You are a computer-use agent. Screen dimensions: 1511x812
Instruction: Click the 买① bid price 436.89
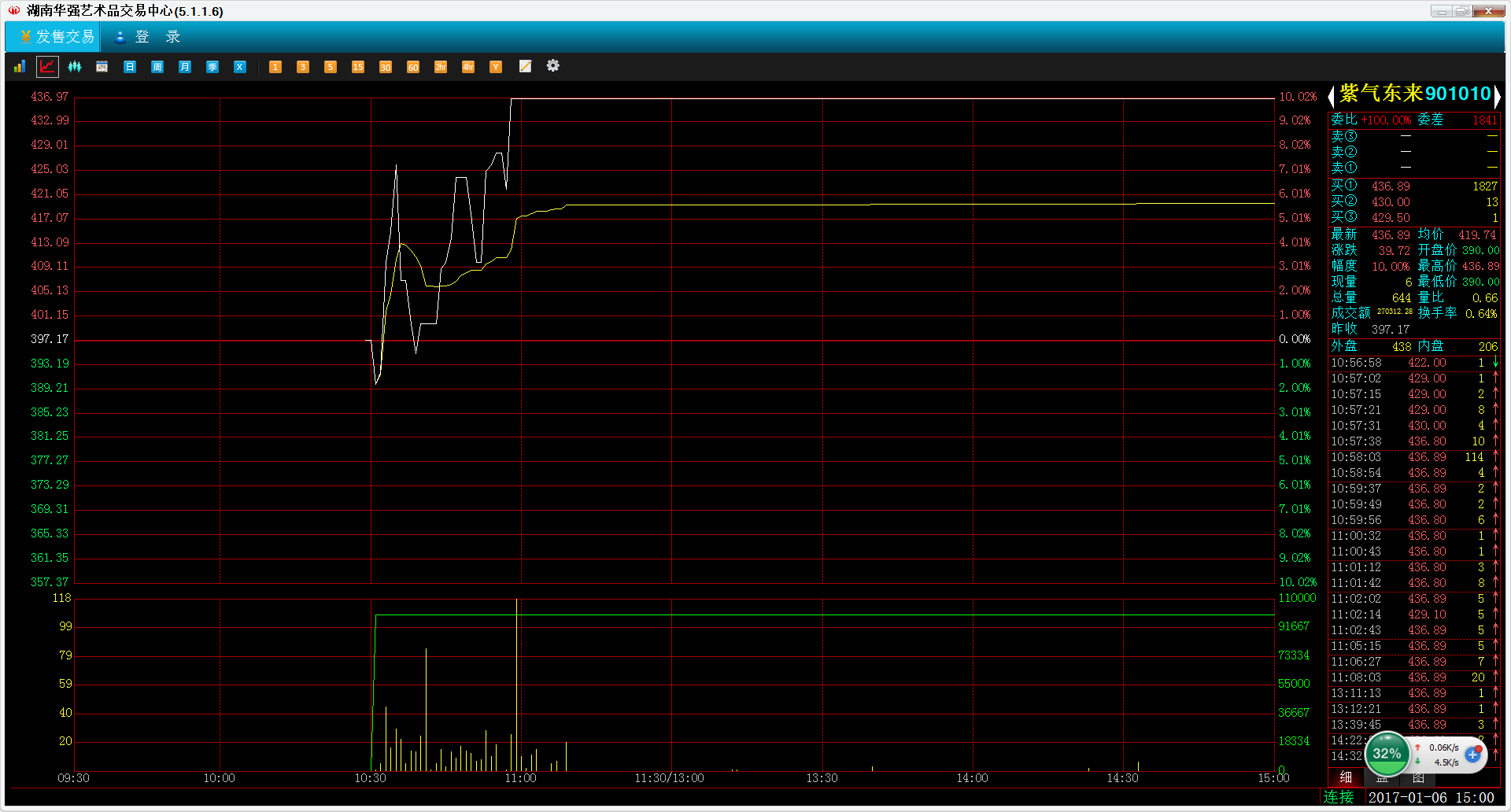(x=1391, y=186)
